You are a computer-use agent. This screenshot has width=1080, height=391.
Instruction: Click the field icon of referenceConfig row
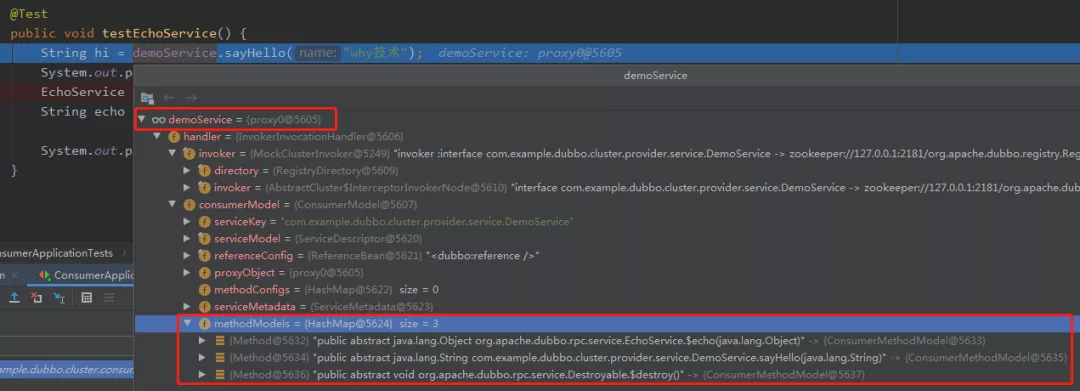pyautogui.click(x=205, y=255)
